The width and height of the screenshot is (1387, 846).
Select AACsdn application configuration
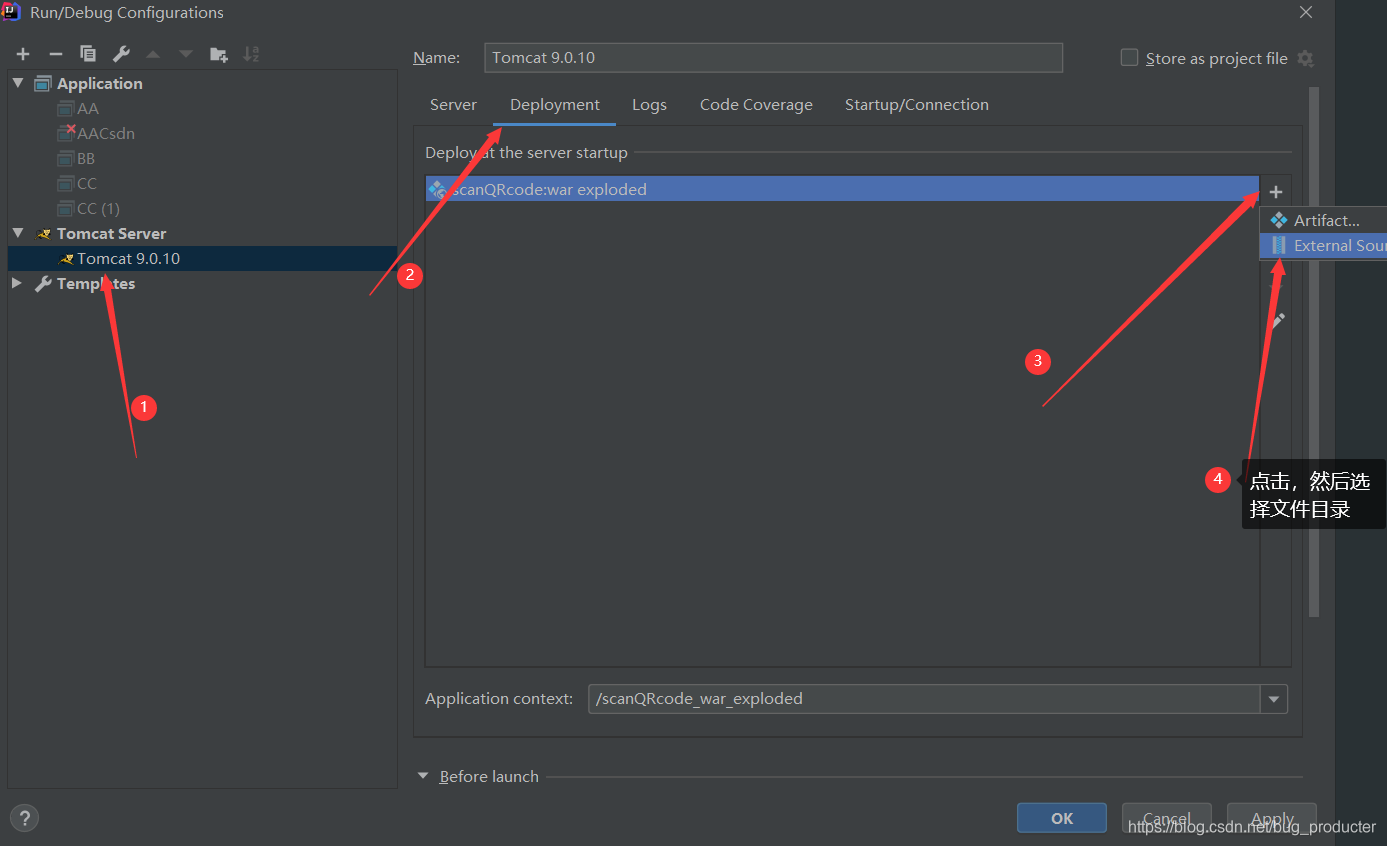(x=96, y=134)
